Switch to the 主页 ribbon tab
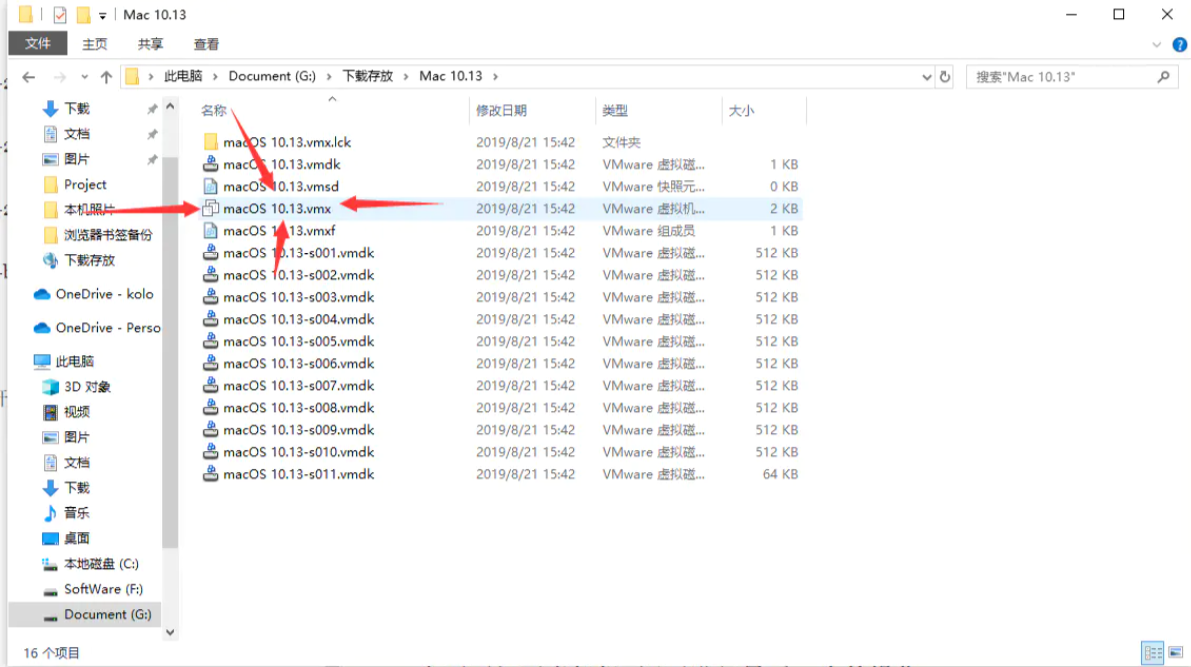Image resolution: width=1191 pixels, height=667 pixels. (x=95, y=44)
